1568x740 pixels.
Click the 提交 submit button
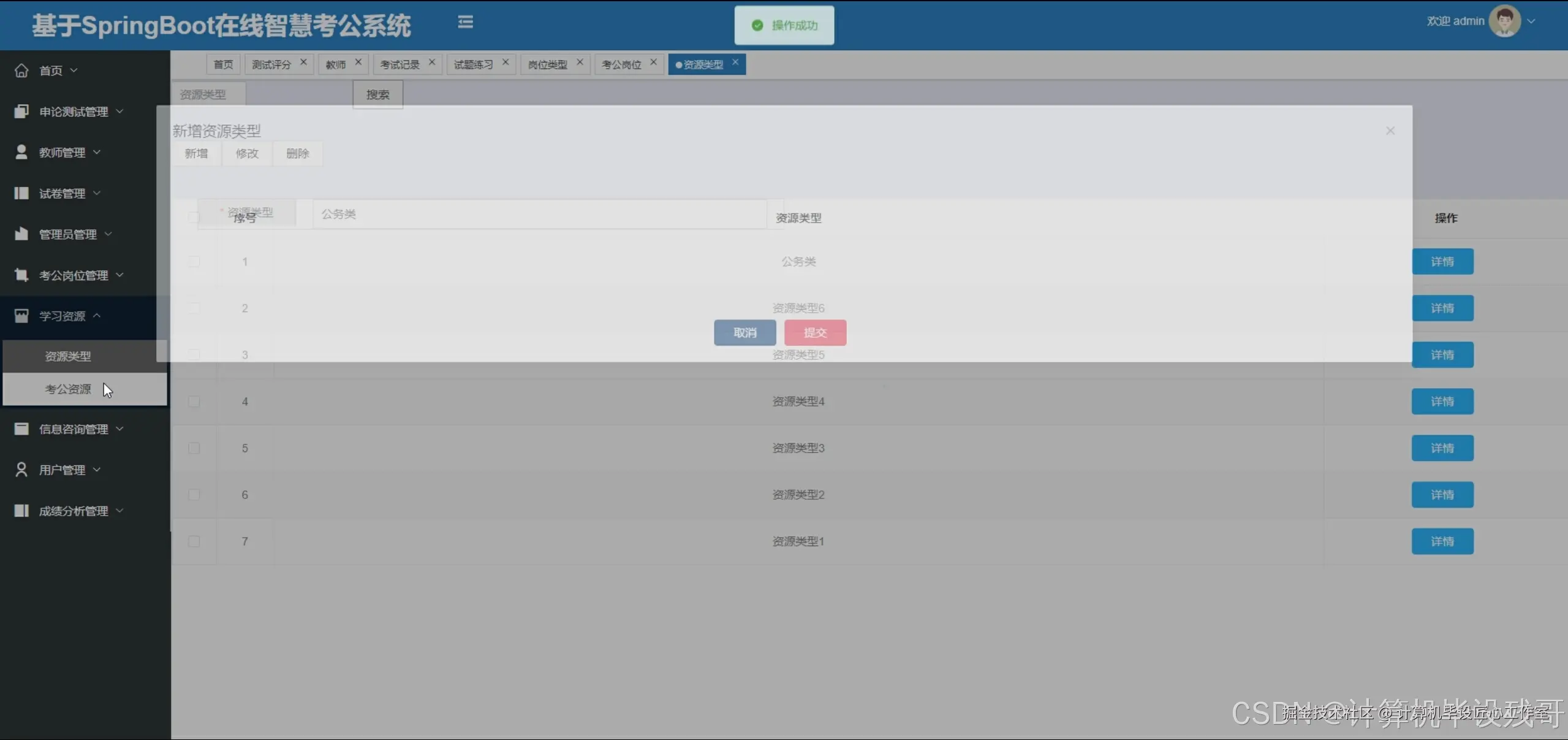click(815, 332)
